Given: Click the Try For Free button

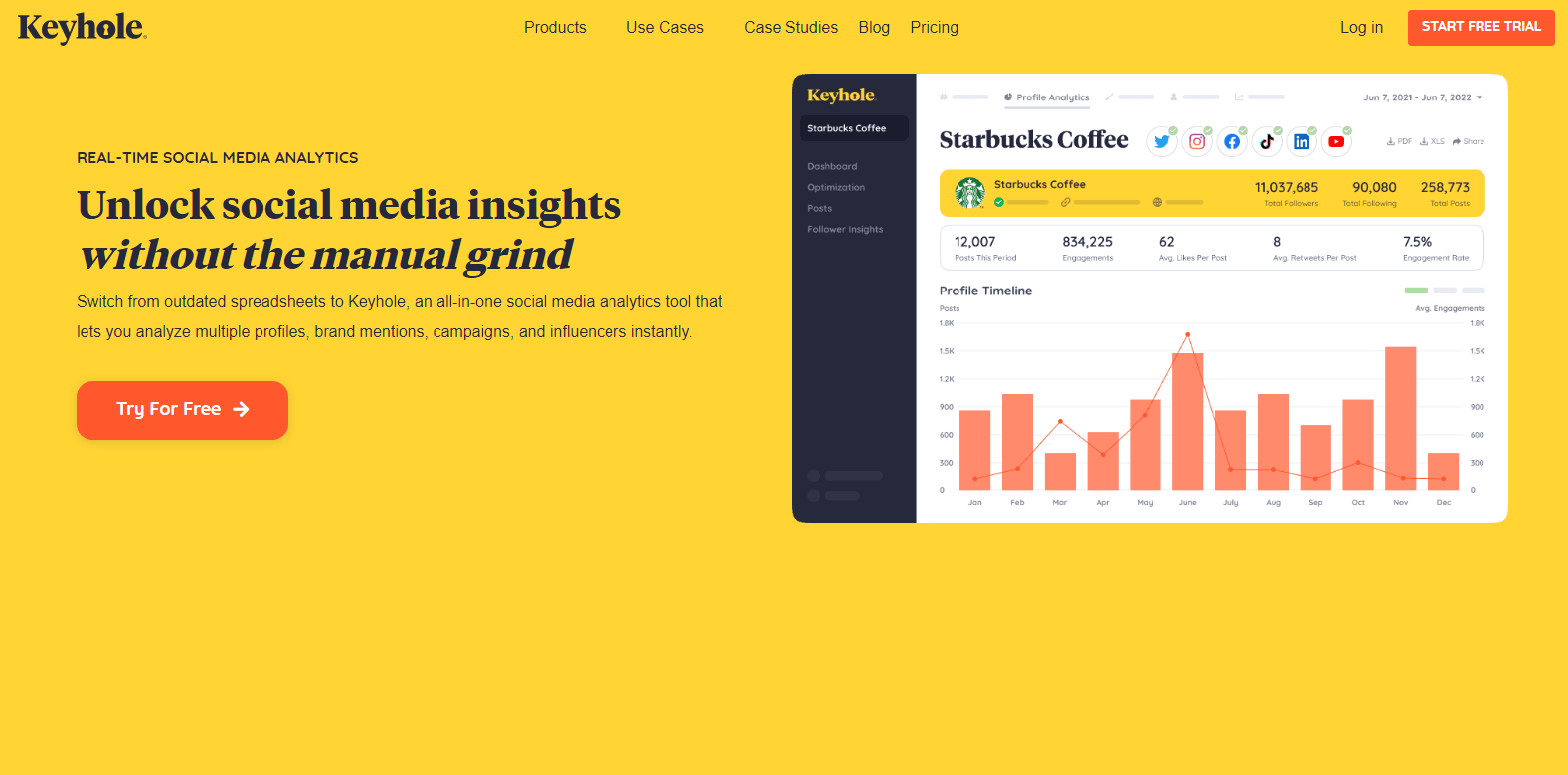Looking at the screenshot, I should click(x=182, y=410).
